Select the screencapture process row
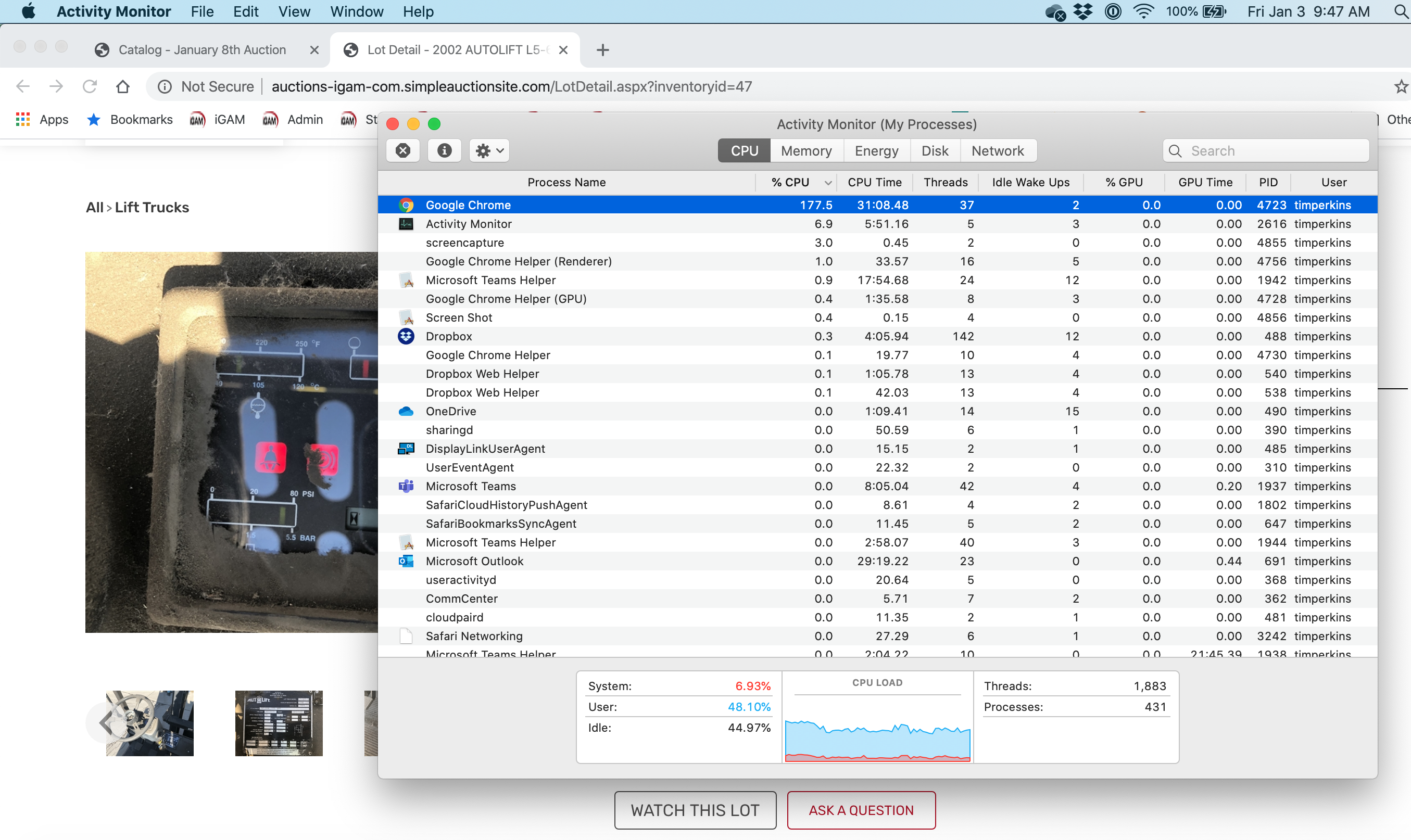This screenshot has height=840, width=1411. click(877, 242)
